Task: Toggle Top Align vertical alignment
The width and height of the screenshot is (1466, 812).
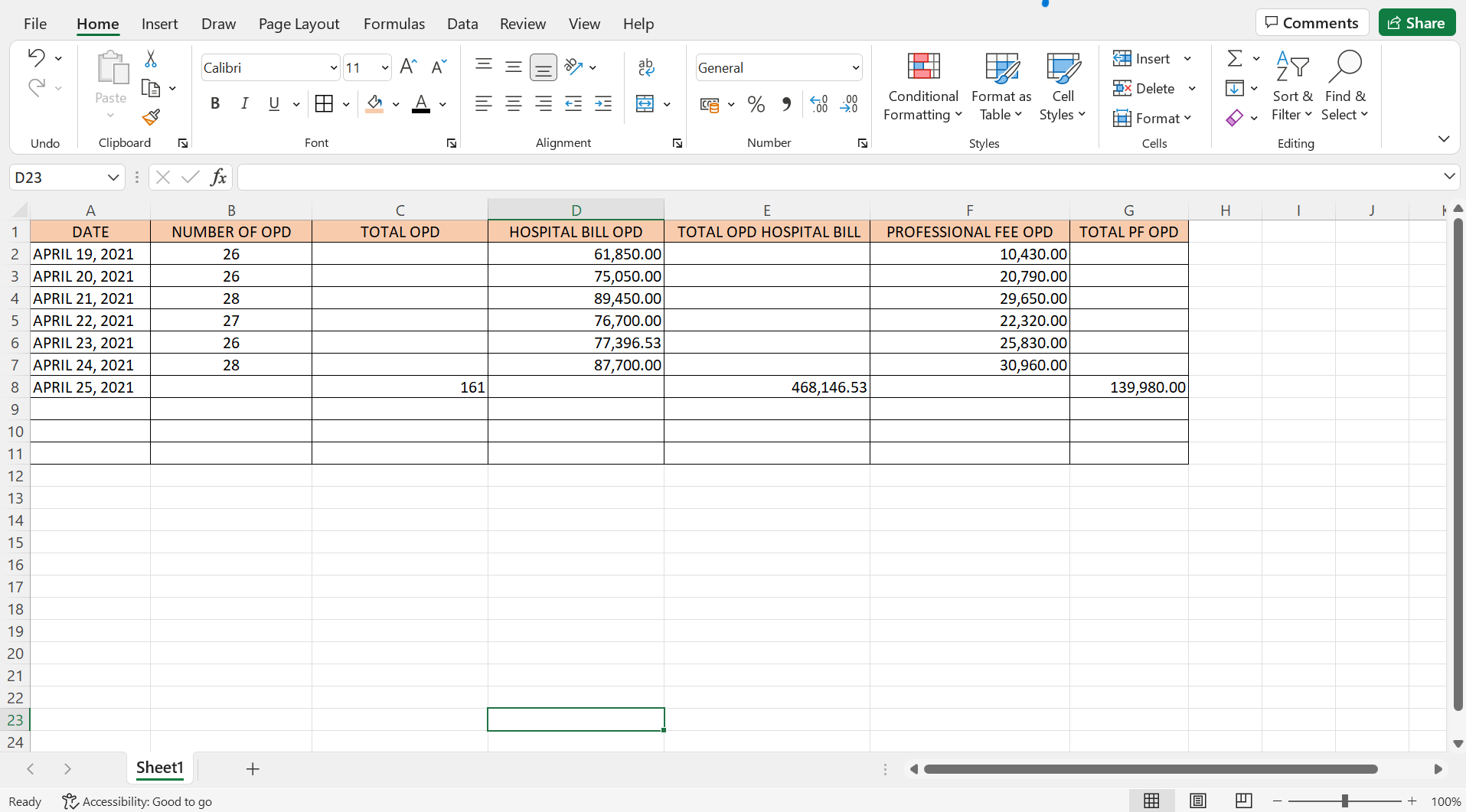Action: click(x=483, y=67)
